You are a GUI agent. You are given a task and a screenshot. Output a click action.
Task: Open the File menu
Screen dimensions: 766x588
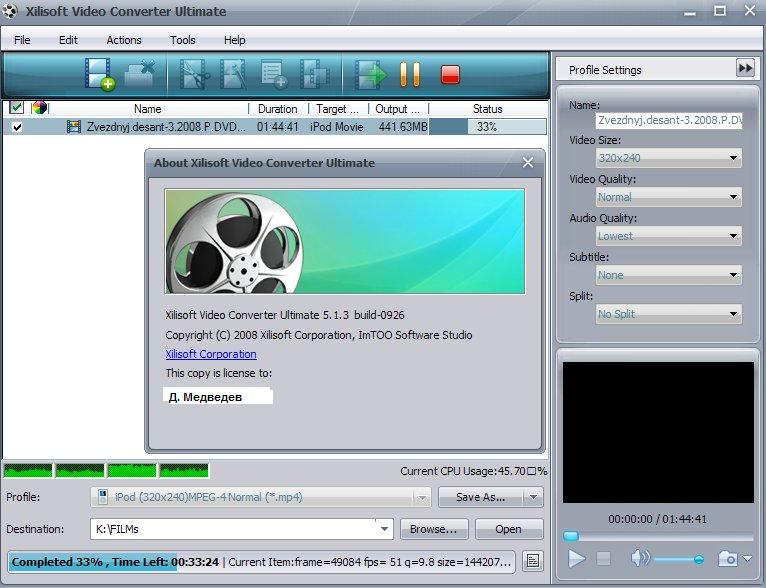pos(22,40)
